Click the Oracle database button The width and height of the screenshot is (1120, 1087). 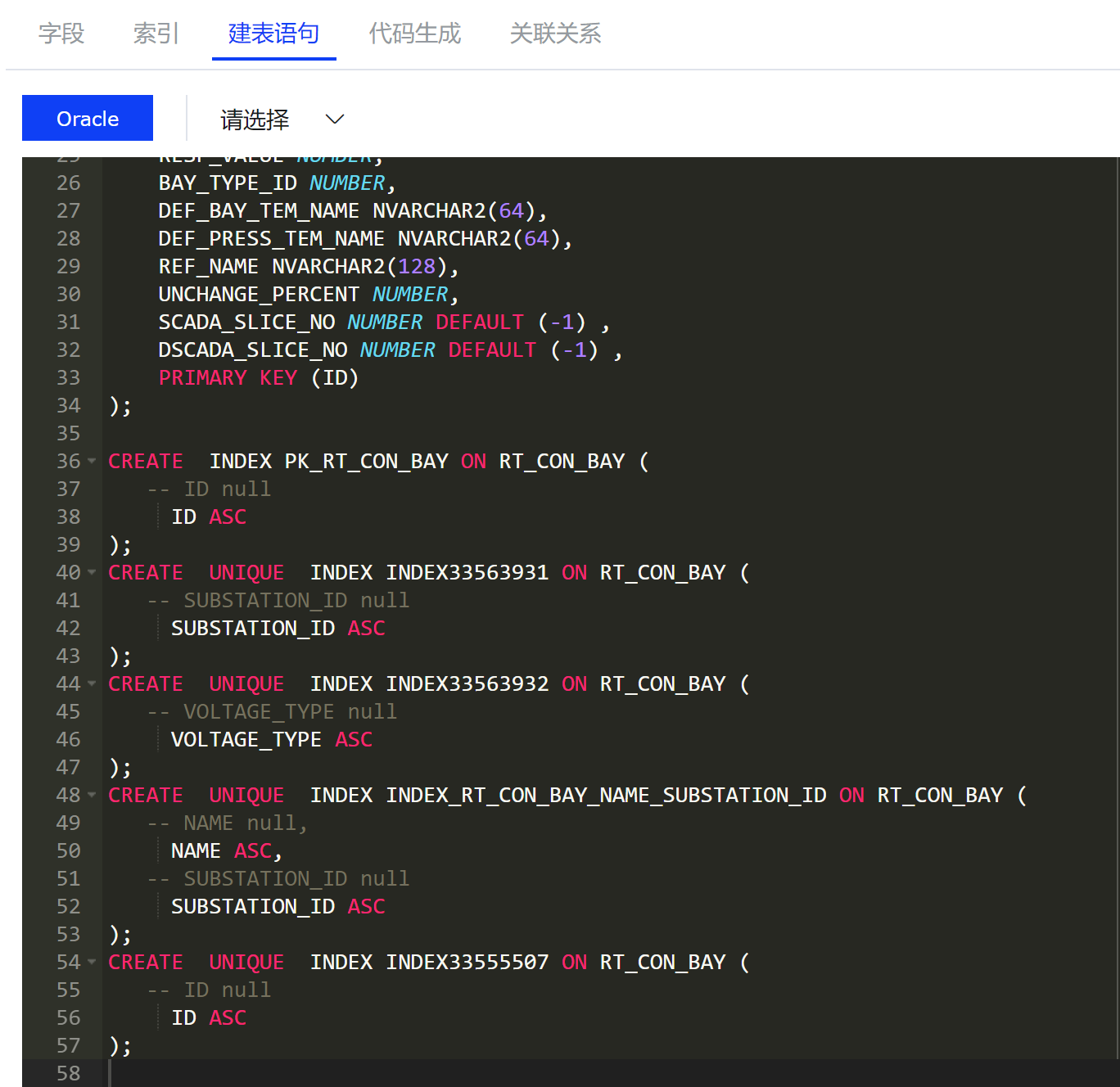click(88, 119)
